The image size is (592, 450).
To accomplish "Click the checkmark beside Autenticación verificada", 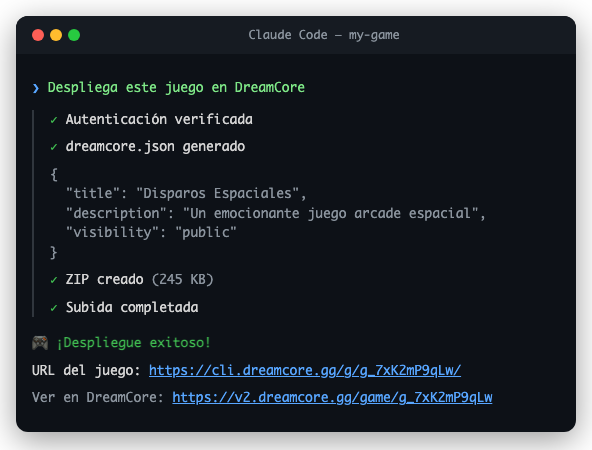I will (x=54, y=120).
